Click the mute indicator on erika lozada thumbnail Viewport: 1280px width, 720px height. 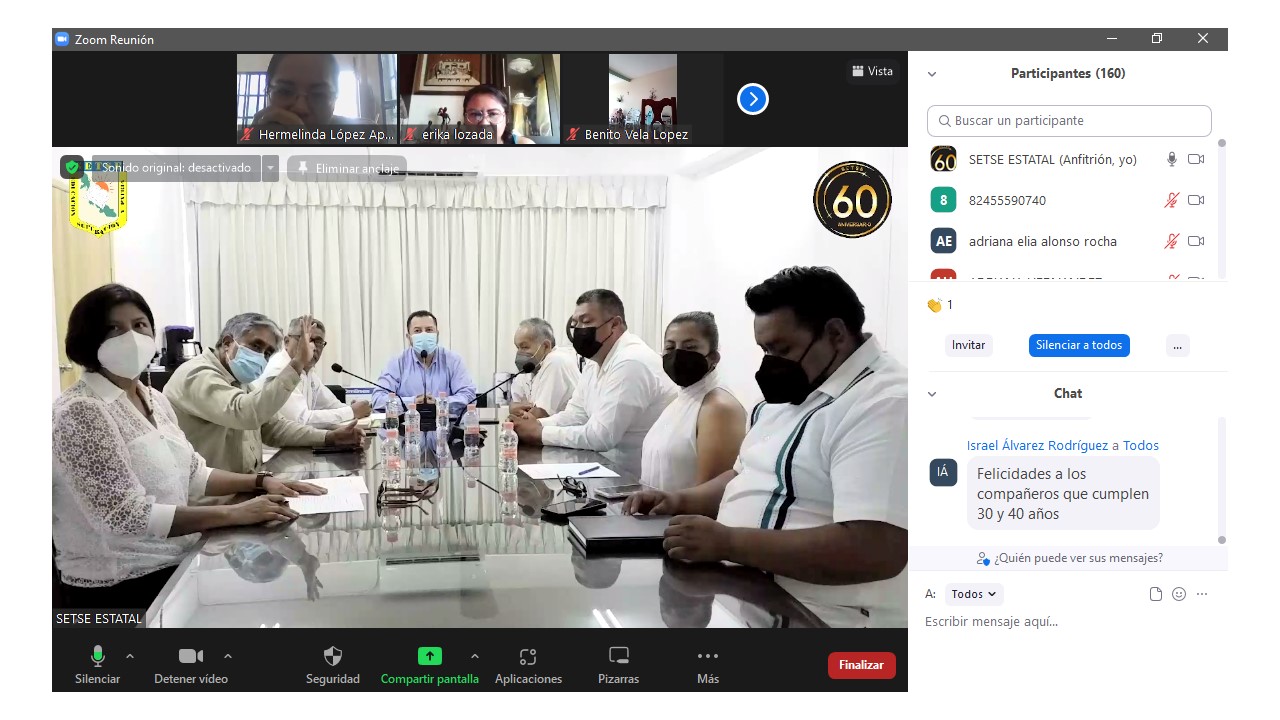(411, 134)
